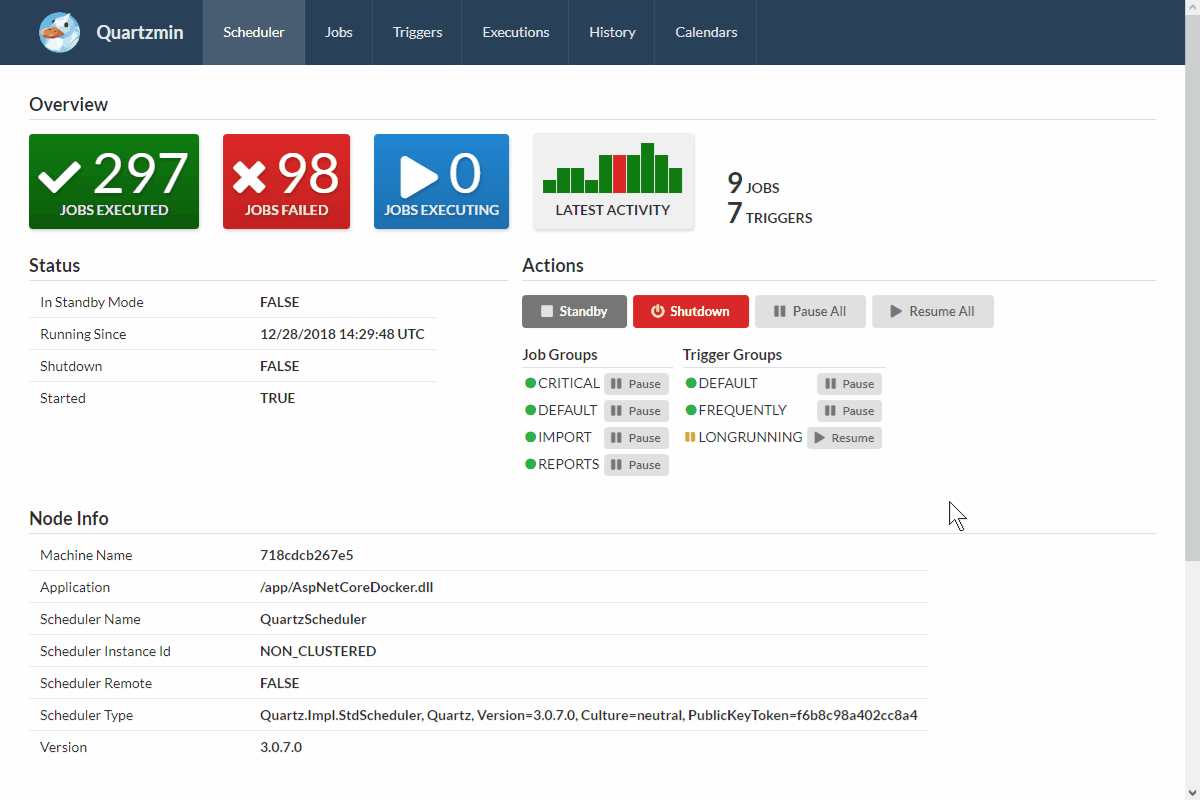Pause the REPORTS job group
This screenshot has height=800, width=1200.
click(636, 464)
